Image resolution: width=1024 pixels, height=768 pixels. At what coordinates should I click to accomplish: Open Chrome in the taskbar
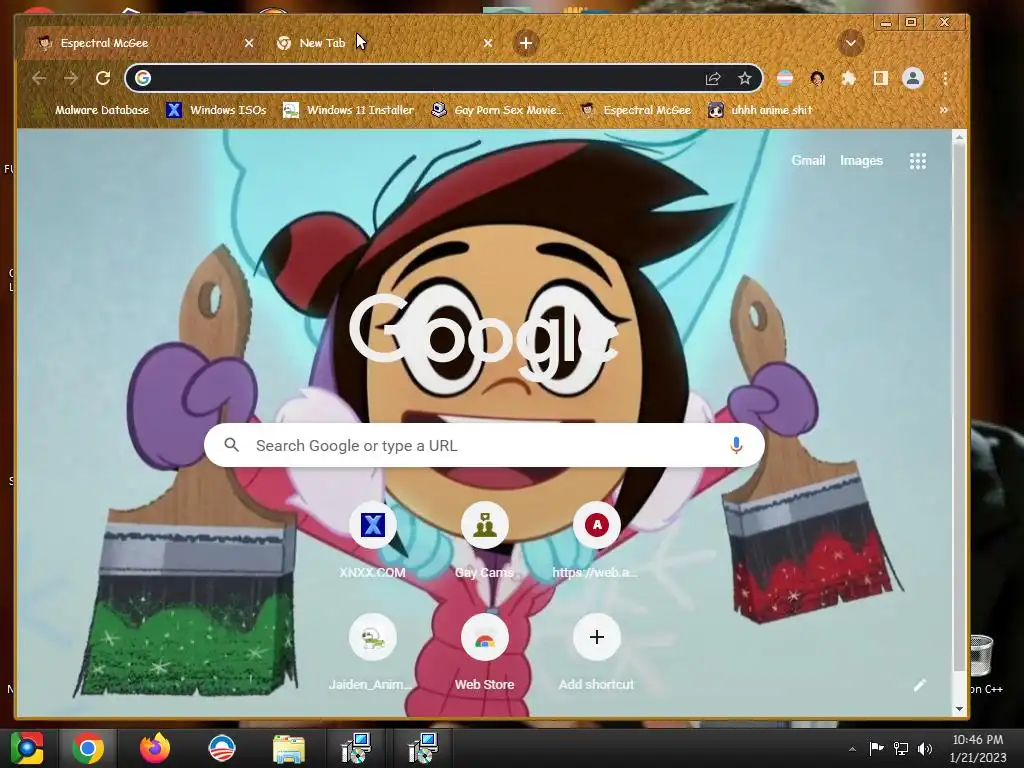[88, 748]
